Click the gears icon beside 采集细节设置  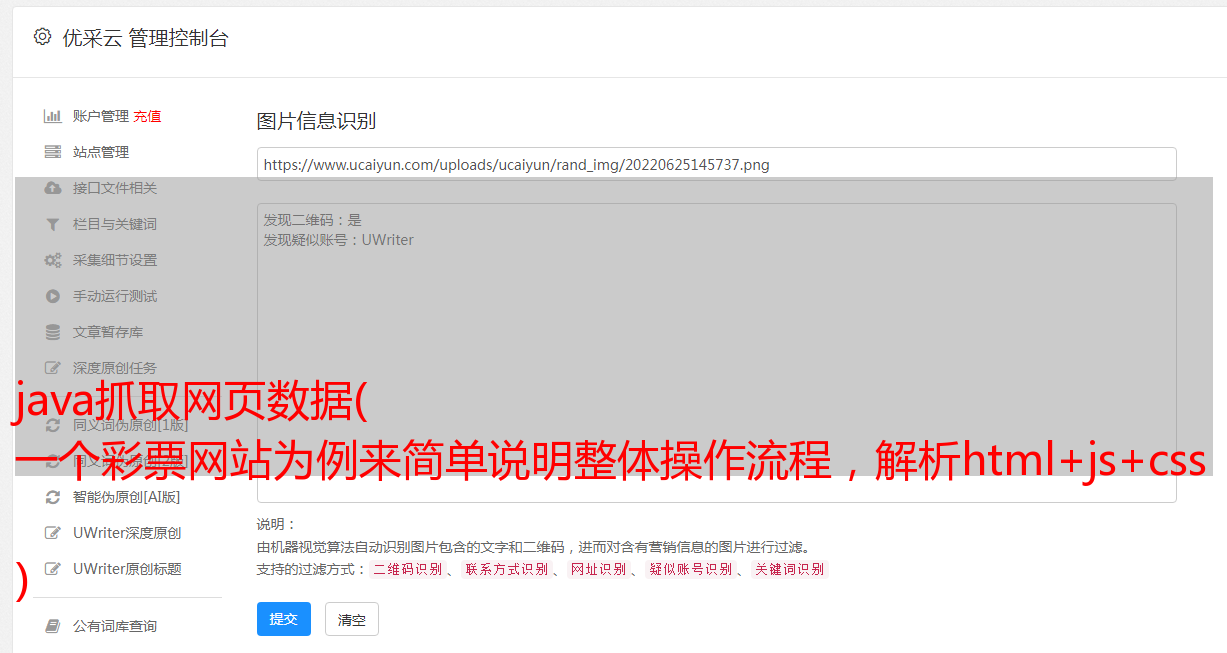[53, 260]
